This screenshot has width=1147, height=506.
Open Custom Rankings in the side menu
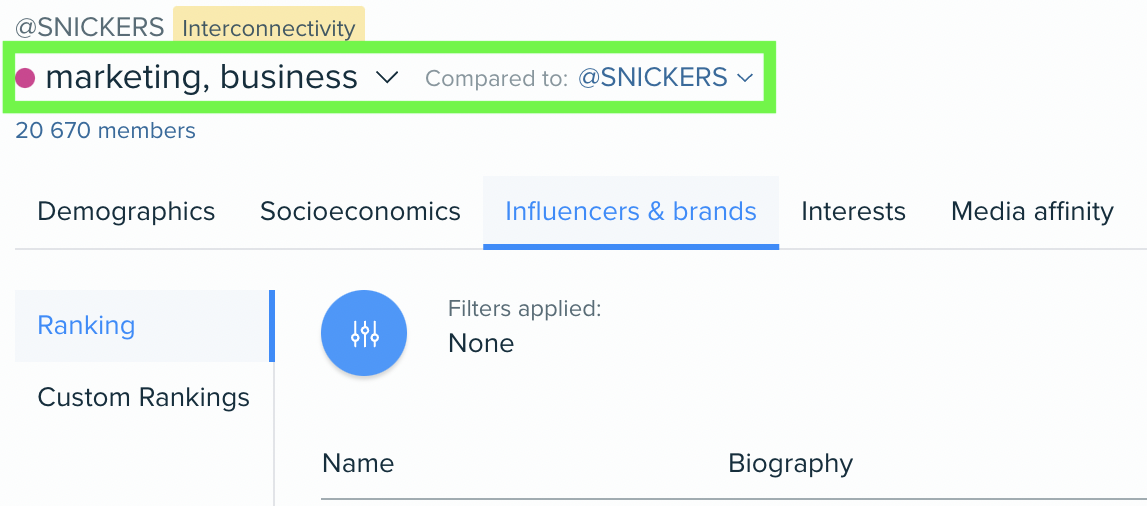pos(144,397)
